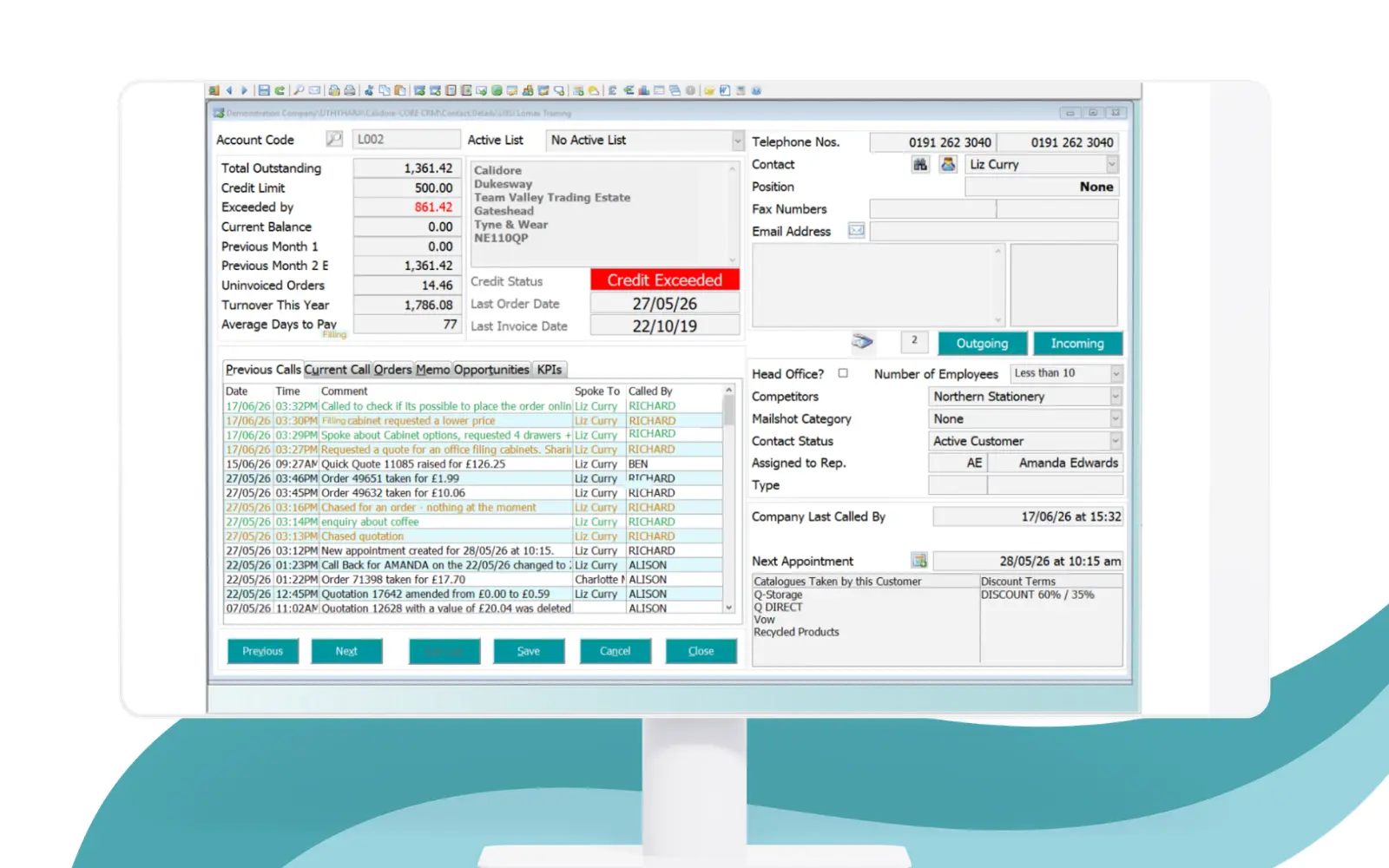Open the Orders tab
This screenshot has width=1389, height=868.
tap(392, 370)
